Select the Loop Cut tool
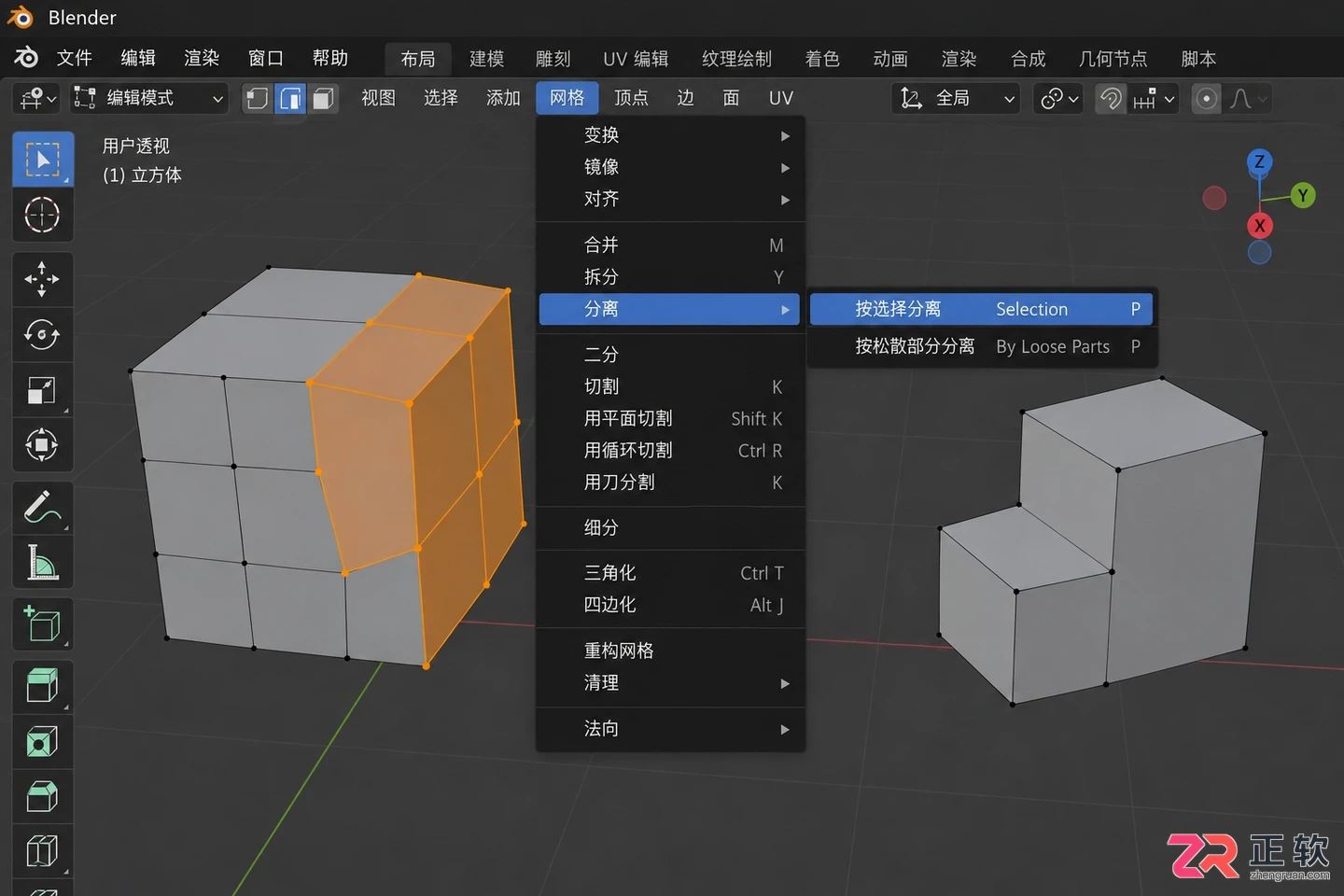Image resolution: width=1344 pixels, height=896 pixels. coord(42,851)
